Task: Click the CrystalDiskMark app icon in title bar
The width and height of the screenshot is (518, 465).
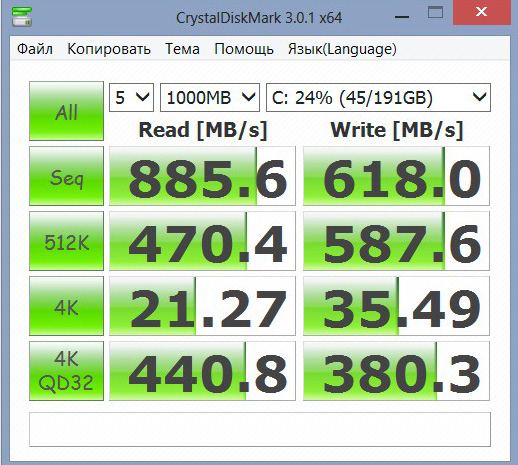Action: [22, 16]
